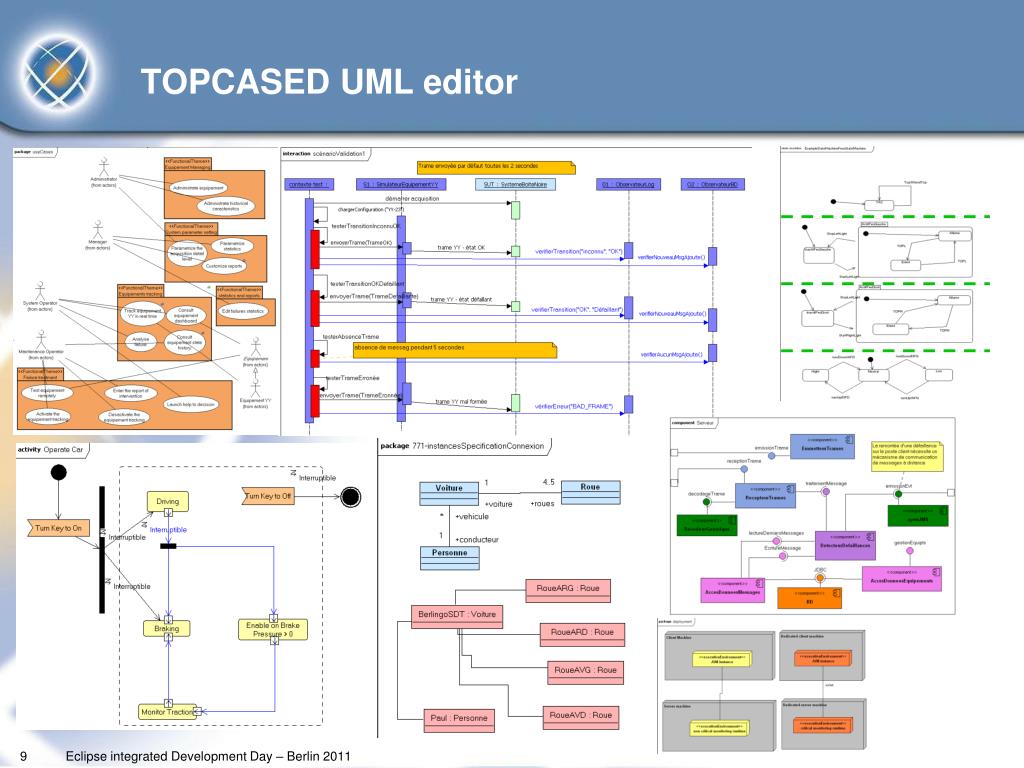Select the activity final node bullseye
Screen dimensions: 1024x768
pos(351,497)
